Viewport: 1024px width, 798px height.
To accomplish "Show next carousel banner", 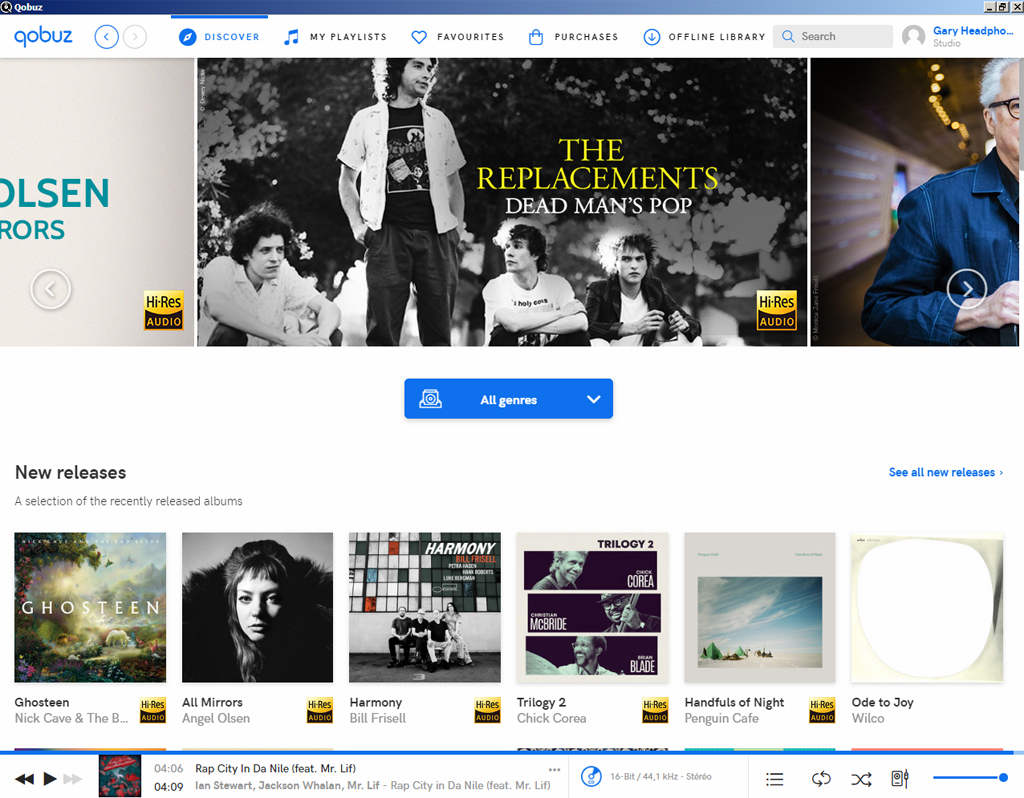I will point(967,289).
